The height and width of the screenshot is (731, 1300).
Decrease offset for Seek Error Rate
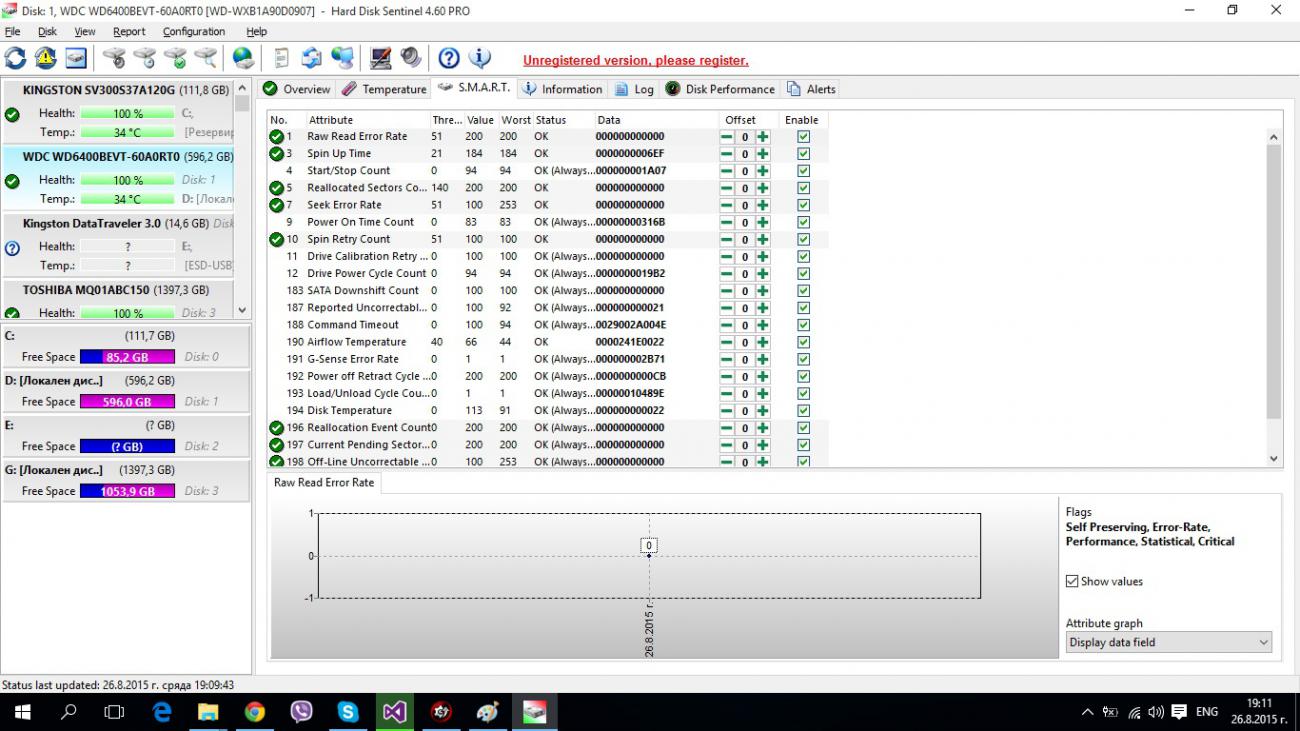coord(727,205)
